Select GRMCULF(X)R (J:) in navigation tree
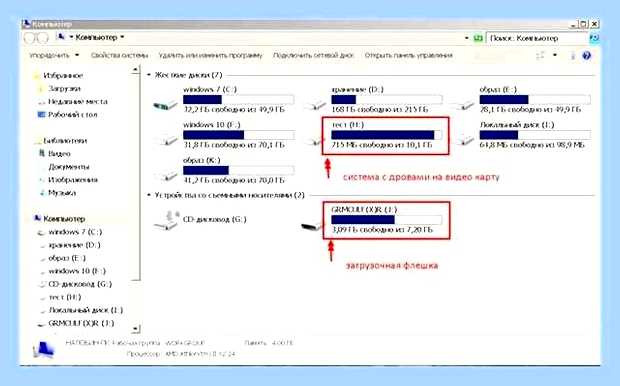 81,323
